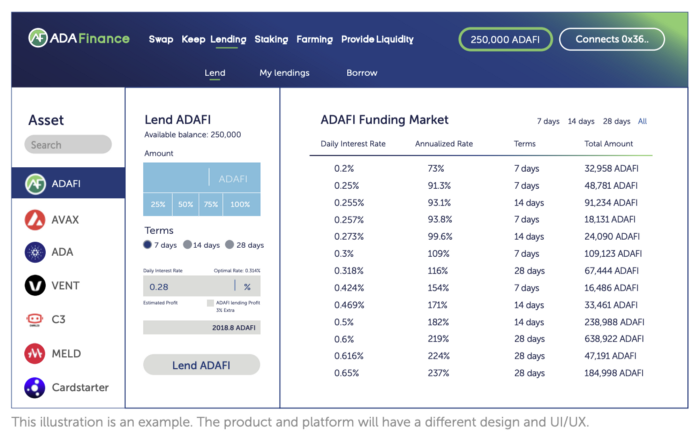Select the ADA asset icon
Screen dimensions: 700x437
[35, 252]
